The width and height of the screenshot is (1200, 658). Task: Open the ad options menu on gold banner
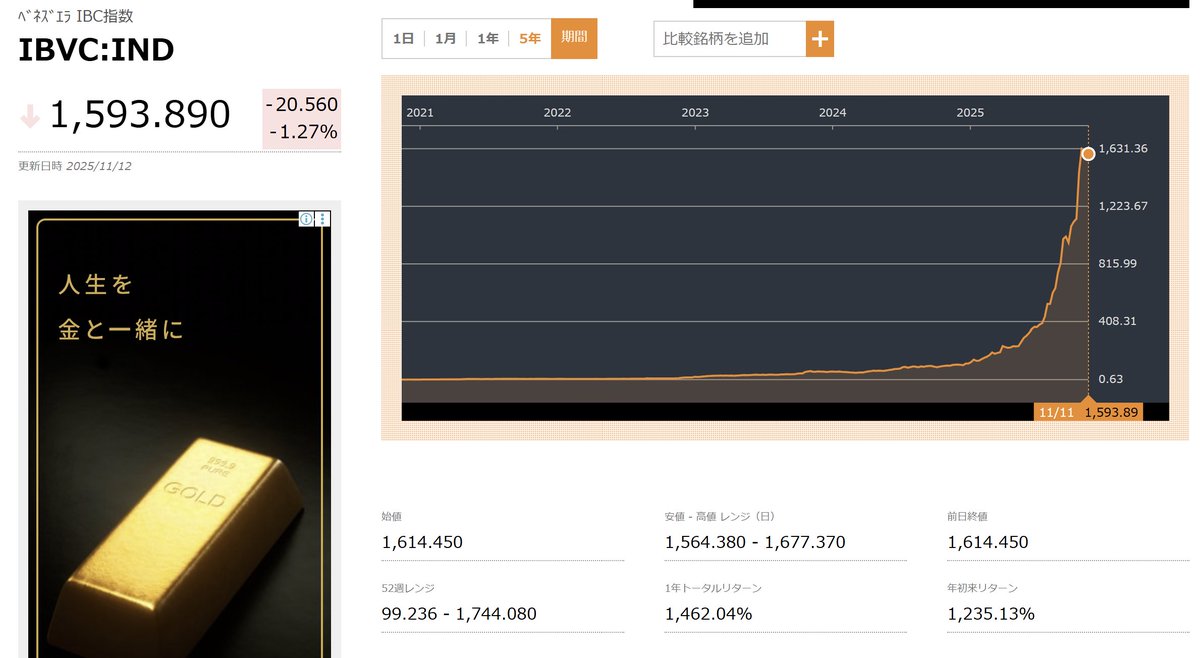coord(322,219)
